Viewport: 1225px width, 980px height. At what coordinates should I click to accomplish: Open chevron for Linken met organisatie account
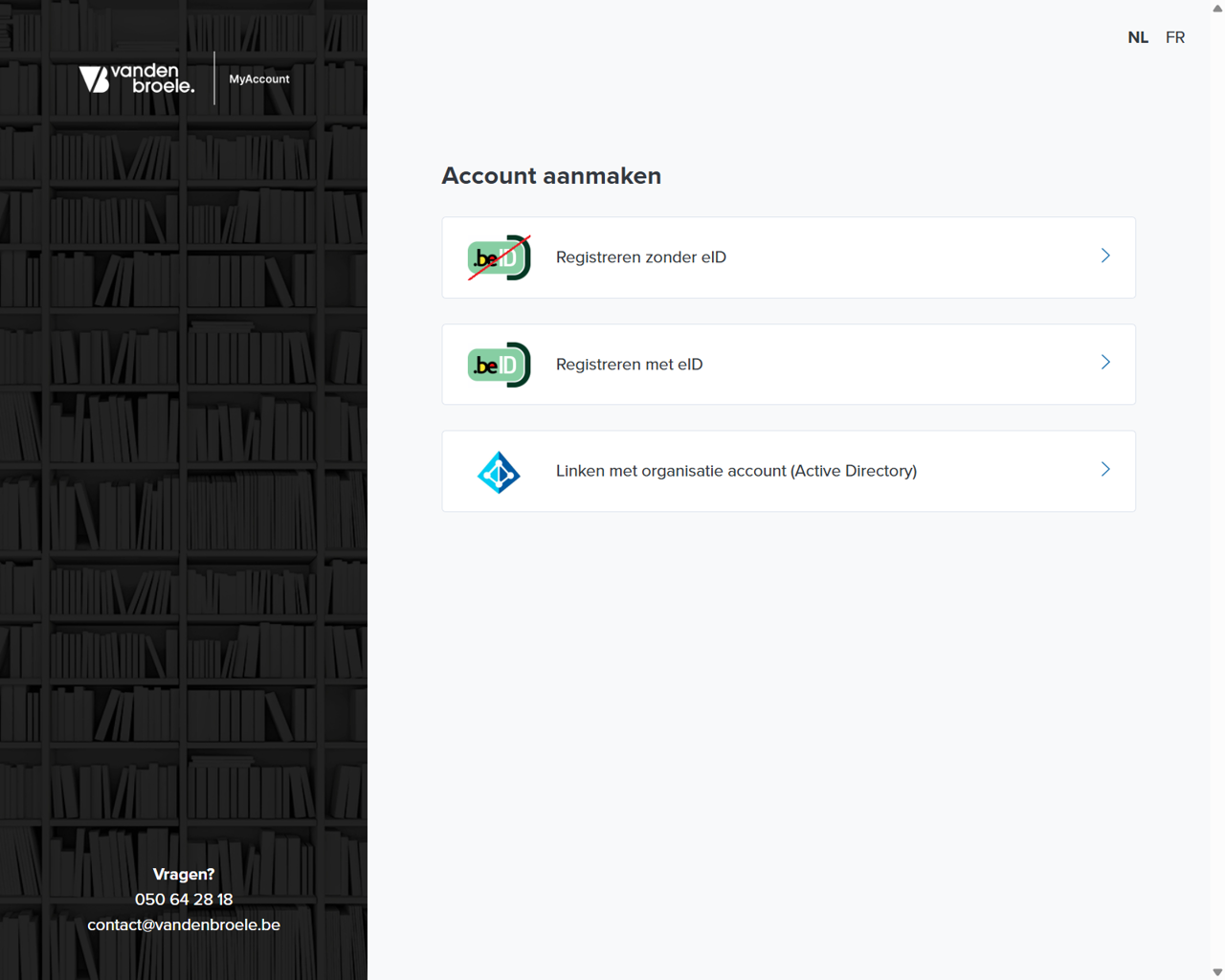(1105, 469)
